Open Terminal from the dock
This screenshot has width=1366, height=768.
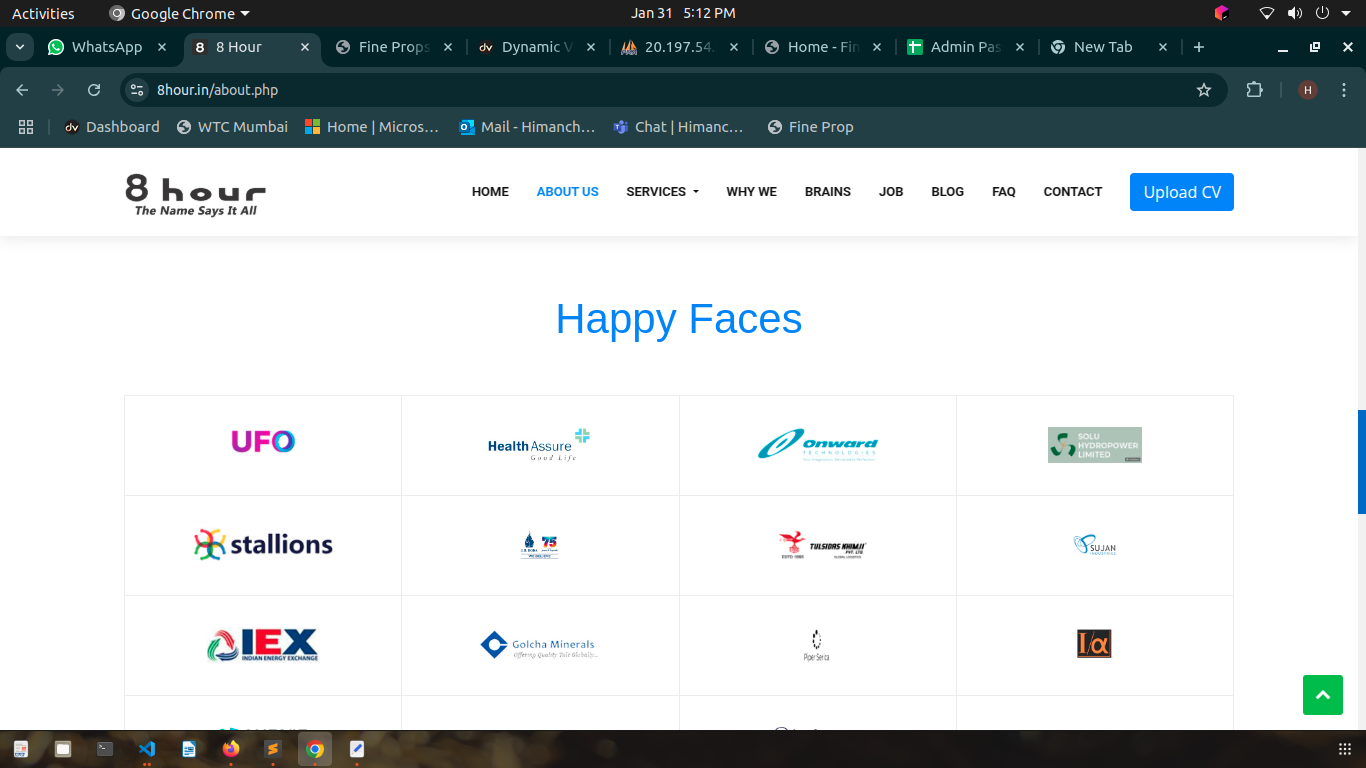pos(105,749)
